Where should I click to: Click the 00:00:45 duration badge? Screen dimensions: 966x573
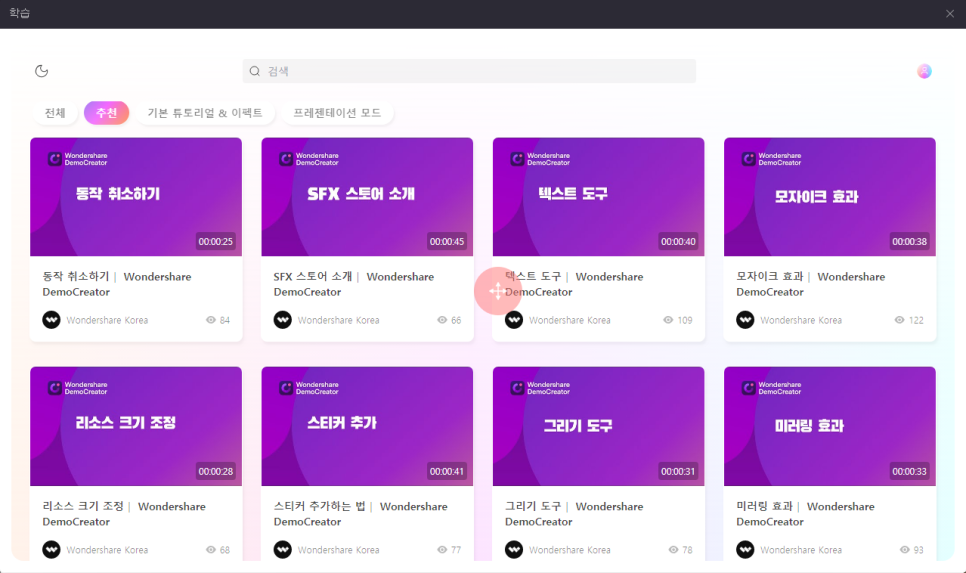tap(447, 242)
